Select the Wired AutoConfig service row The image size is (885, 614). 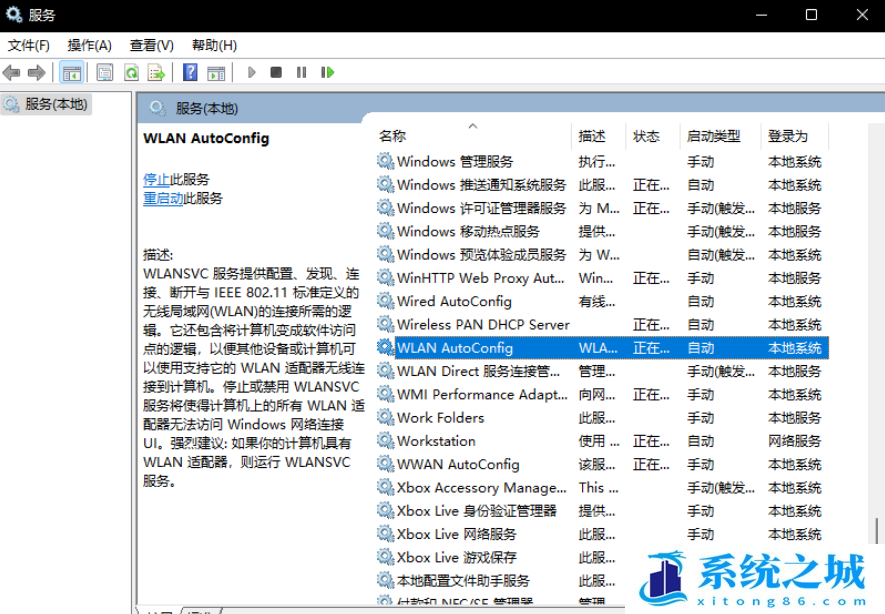454,301
